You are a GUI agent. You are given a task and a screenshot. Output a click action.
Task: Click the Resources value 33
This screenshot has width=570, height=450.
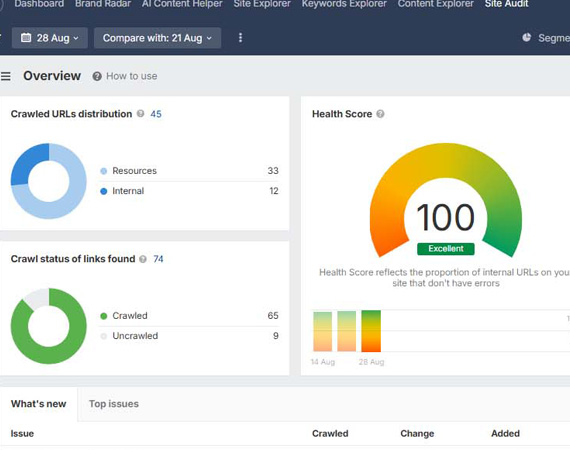tap(273, 171)
